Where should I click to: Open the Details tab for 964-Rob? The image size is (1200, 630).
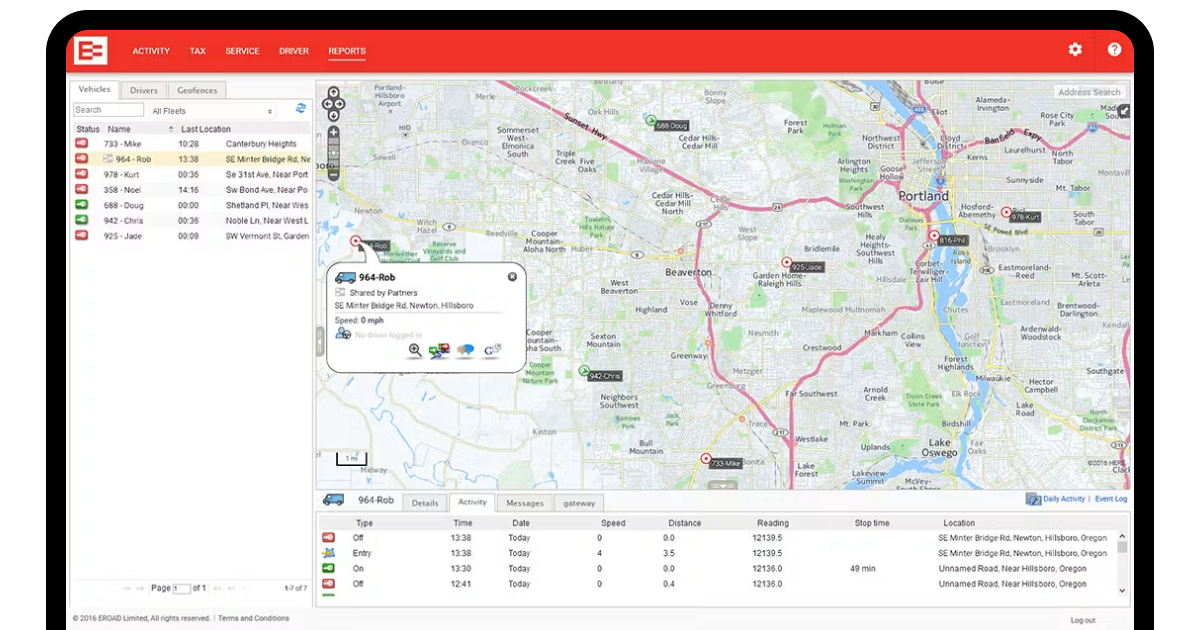[x=425, y=503]
